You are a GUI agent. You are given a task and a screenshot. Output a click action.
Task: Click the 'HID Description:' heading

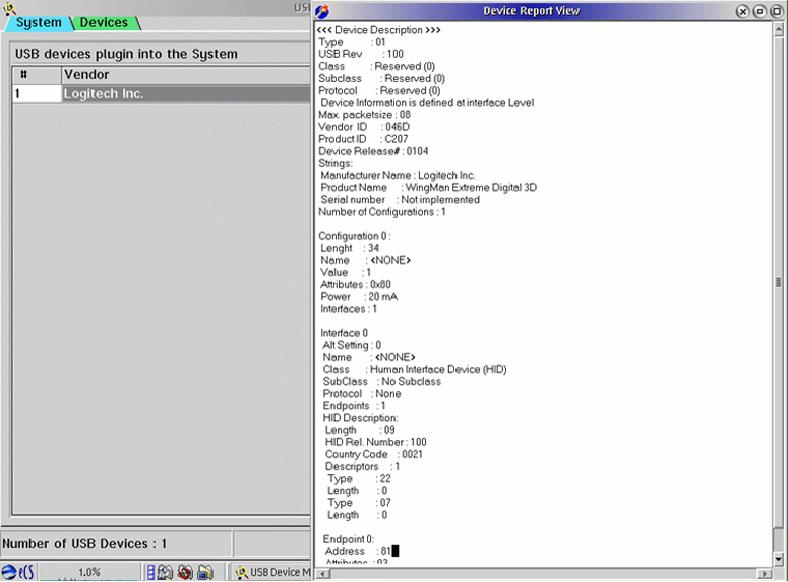click(360, 418)
